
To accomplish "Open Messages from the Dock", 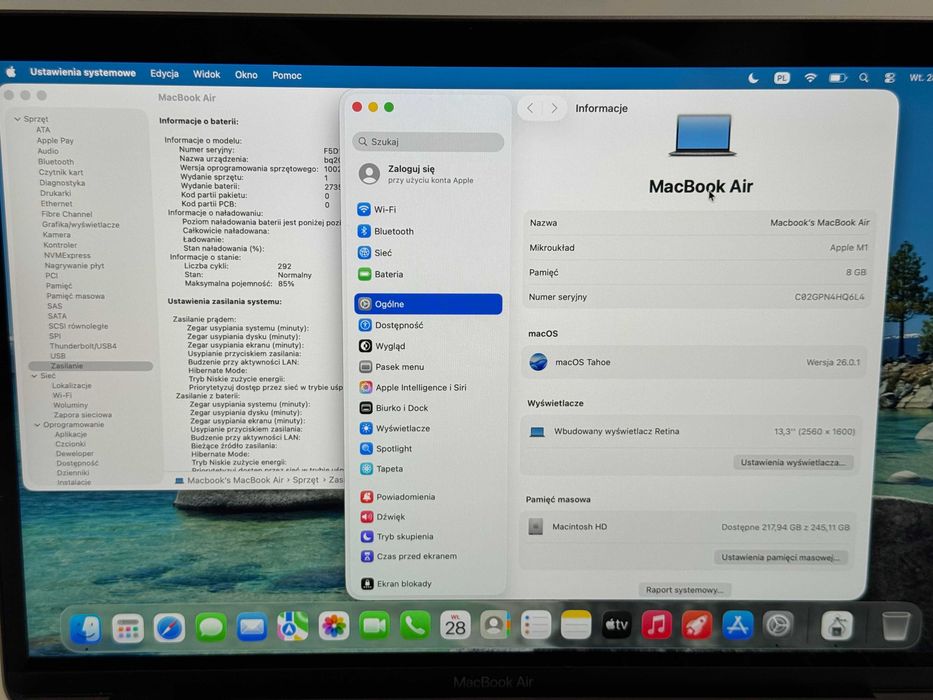I will point(211,627).
